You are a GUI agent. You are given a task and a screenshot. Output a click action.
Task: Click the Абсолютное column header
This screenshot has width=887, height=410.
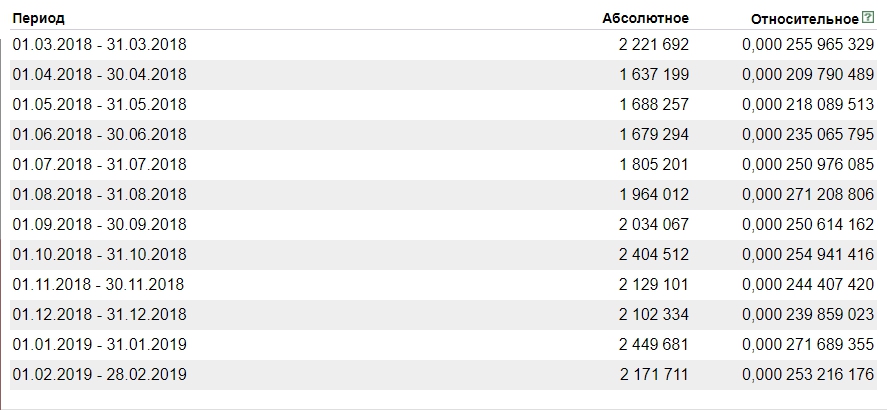645,18
